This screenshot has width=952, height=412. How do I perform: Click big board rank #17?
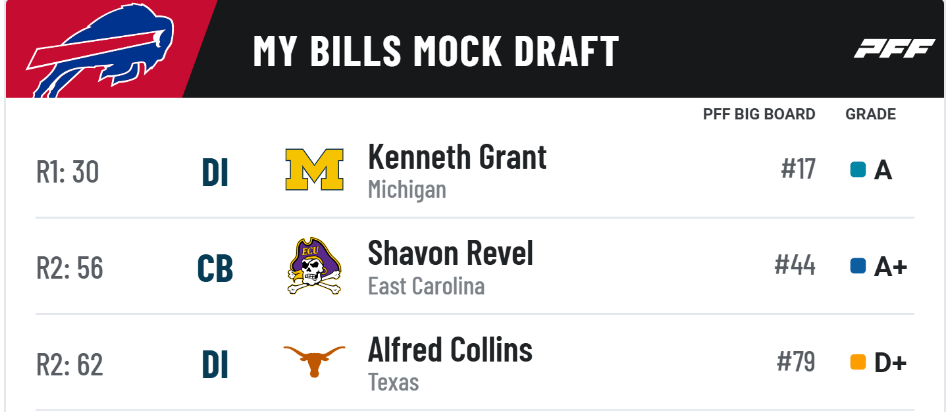pos(798,169)
